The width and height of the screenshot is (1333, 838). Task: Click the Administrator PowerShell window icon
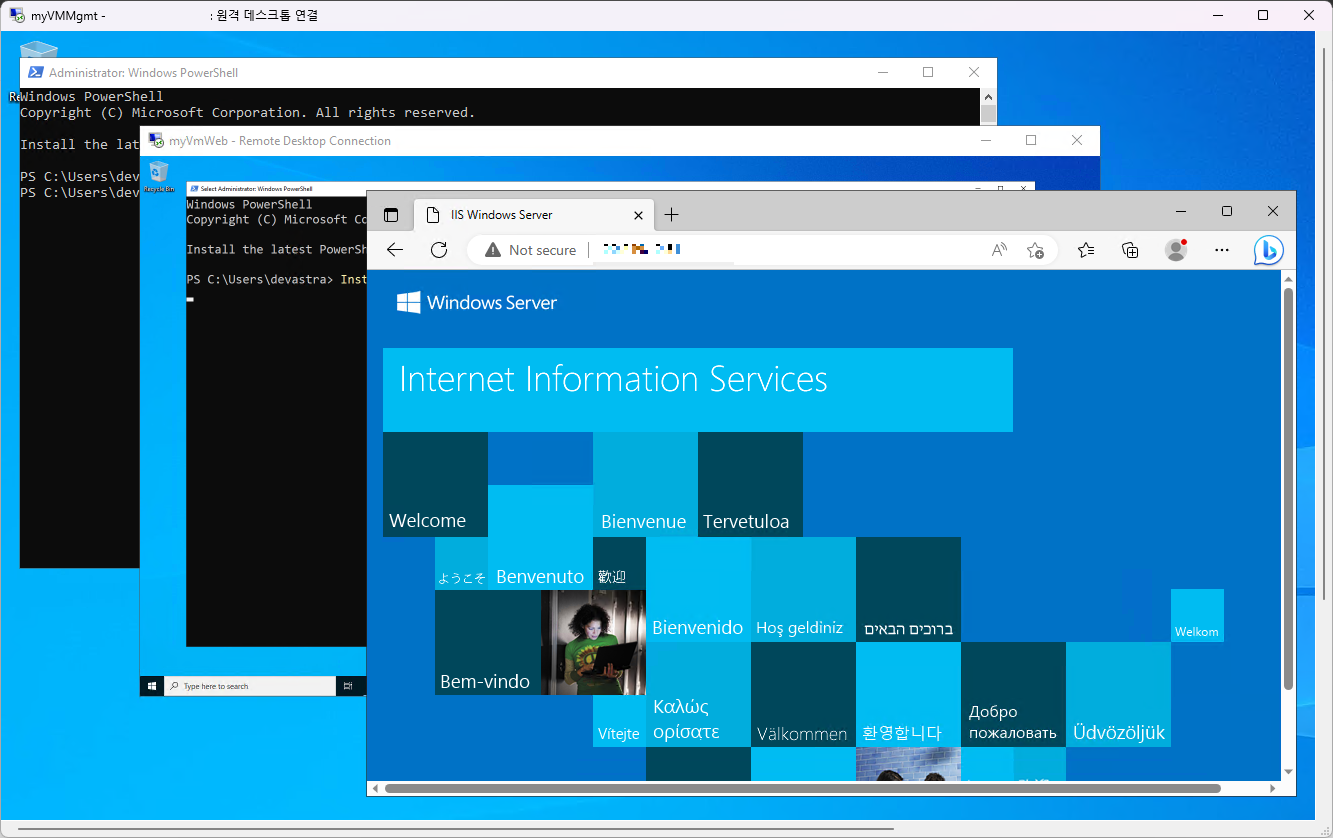pyautogui.click(x=35, y=72)
